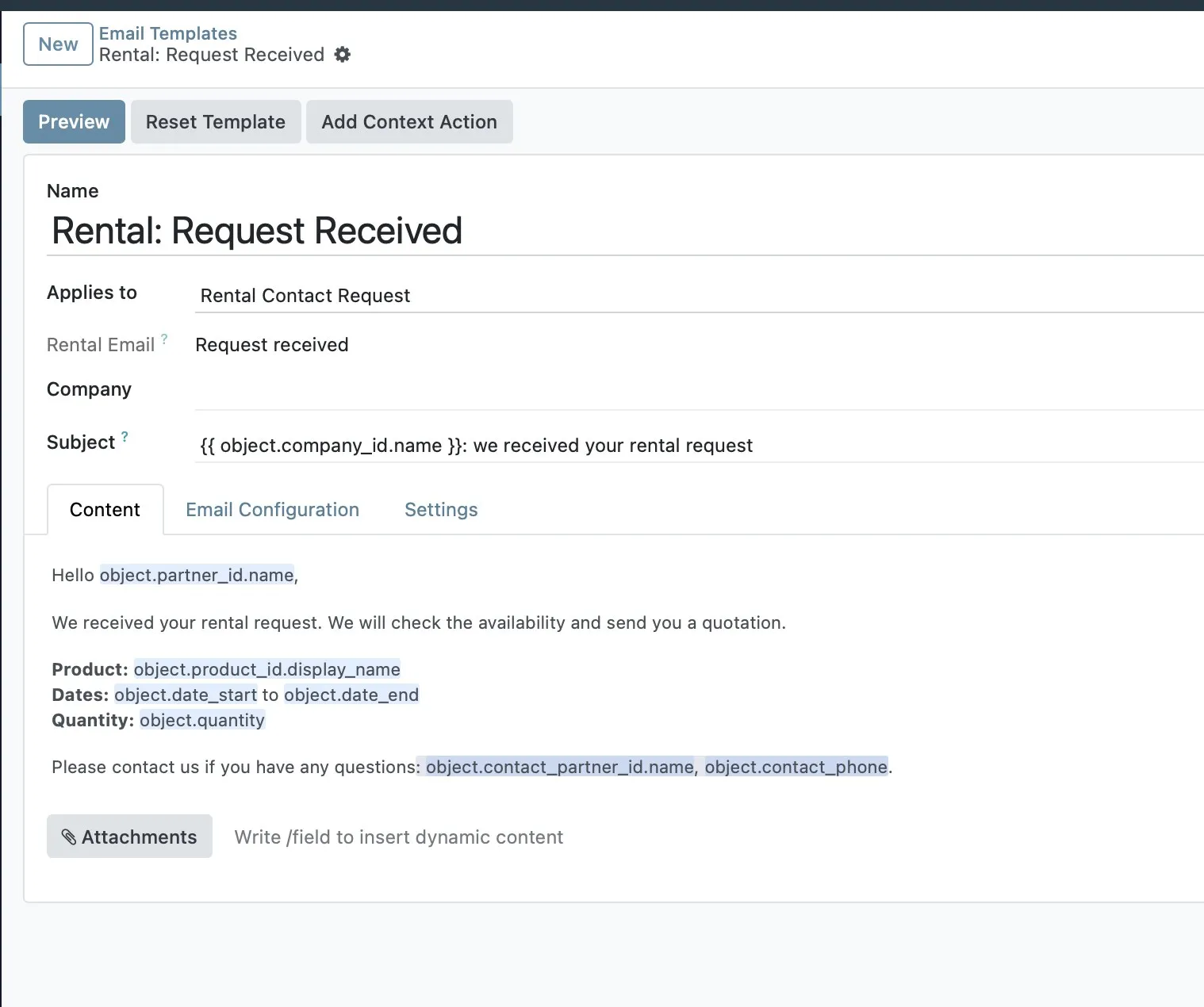Click the Rental Email value 'Request received'

click(272, 345)
